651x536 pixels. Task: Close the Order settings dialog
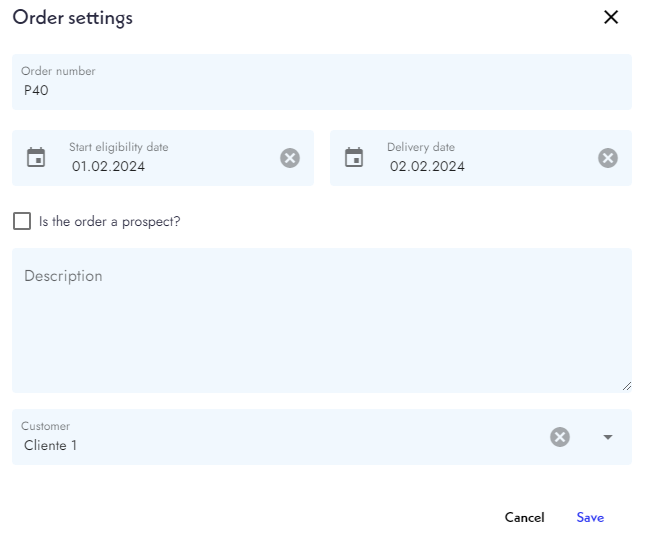click(x=611, y=18)
